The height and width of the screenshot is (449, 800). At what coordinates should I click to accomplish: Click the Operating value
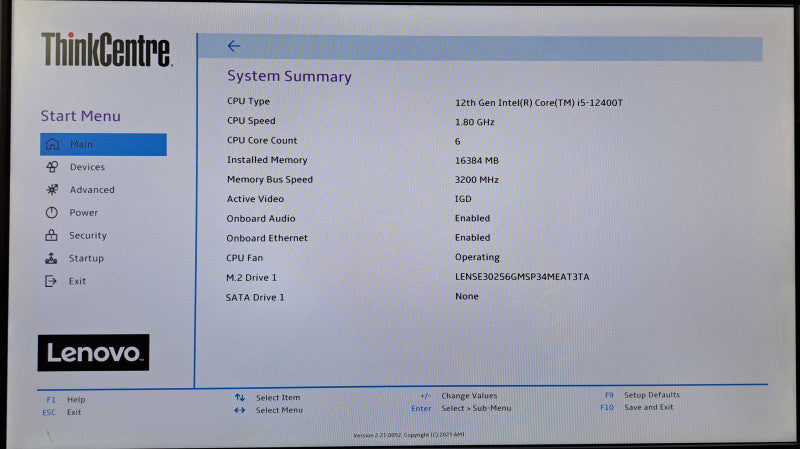[477, 257]
